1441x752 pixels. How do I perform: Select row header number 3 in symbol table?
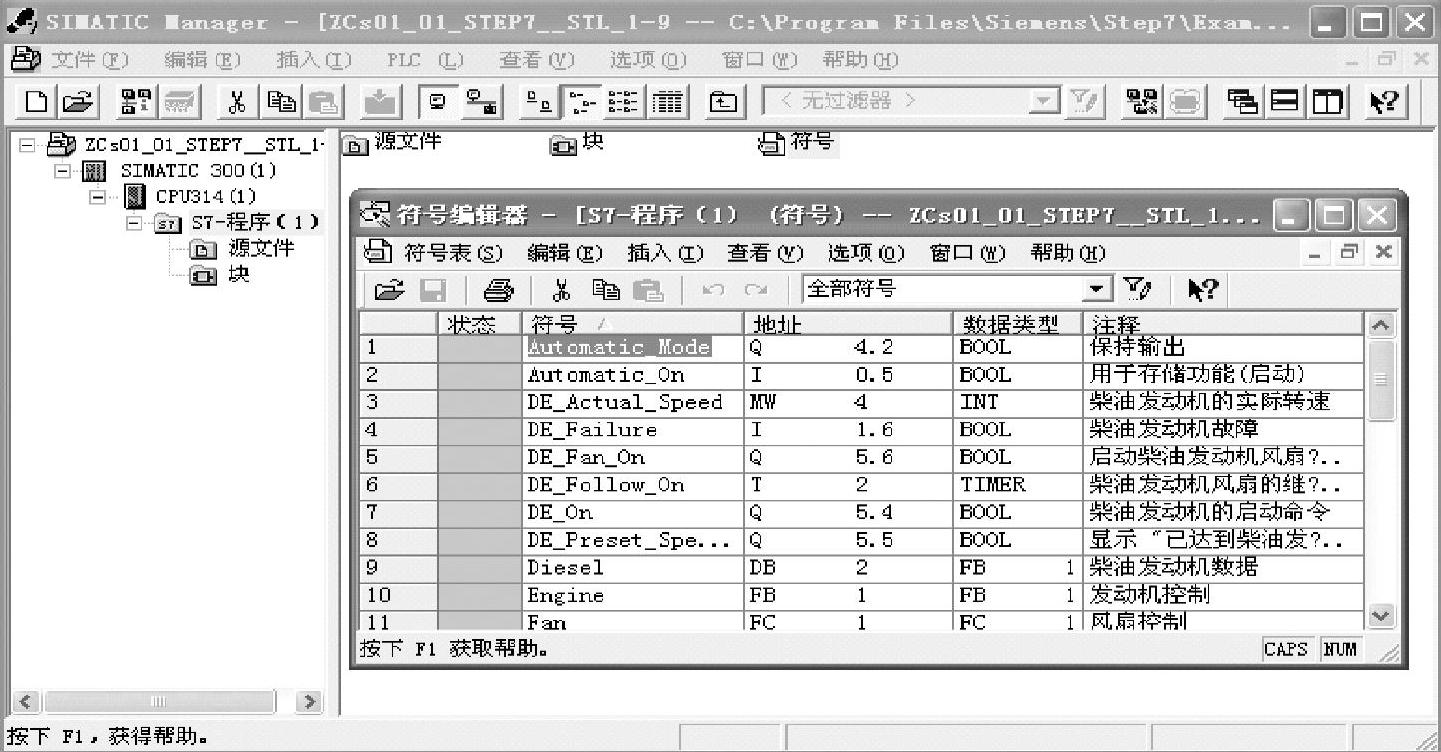(x=398, y=403)
